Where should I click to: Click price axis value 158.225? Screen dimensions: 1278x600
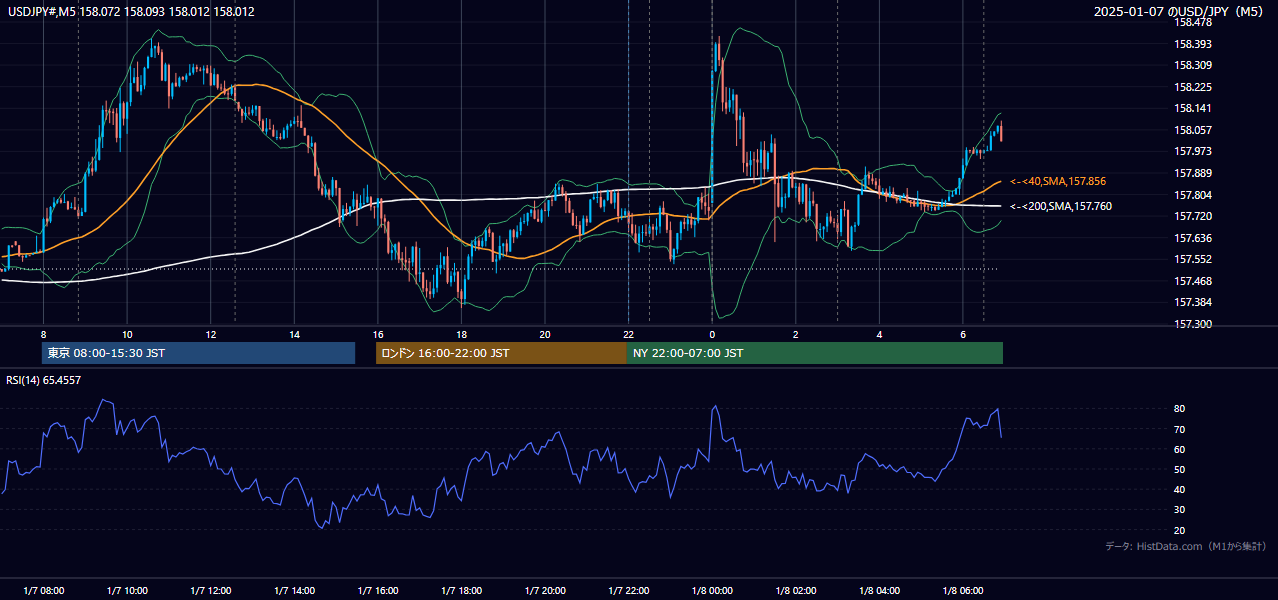coord(1192,87)
